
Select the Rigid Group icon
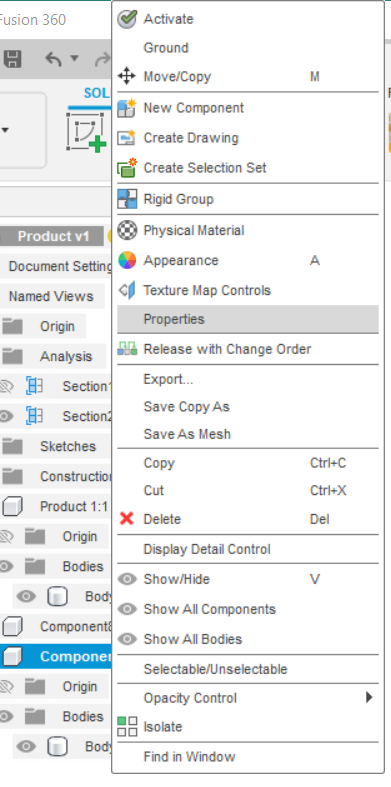[126, 199]
